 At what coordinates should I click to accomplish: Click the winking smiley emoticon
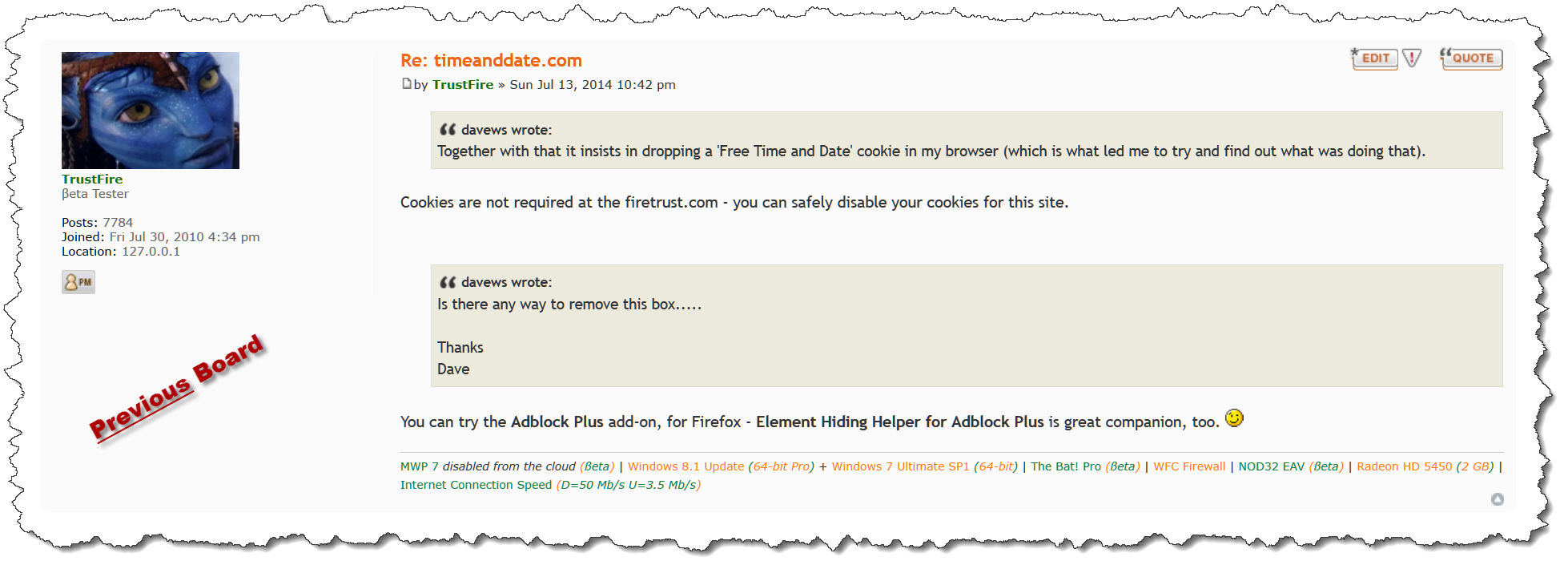click(x=1234, y=418)
